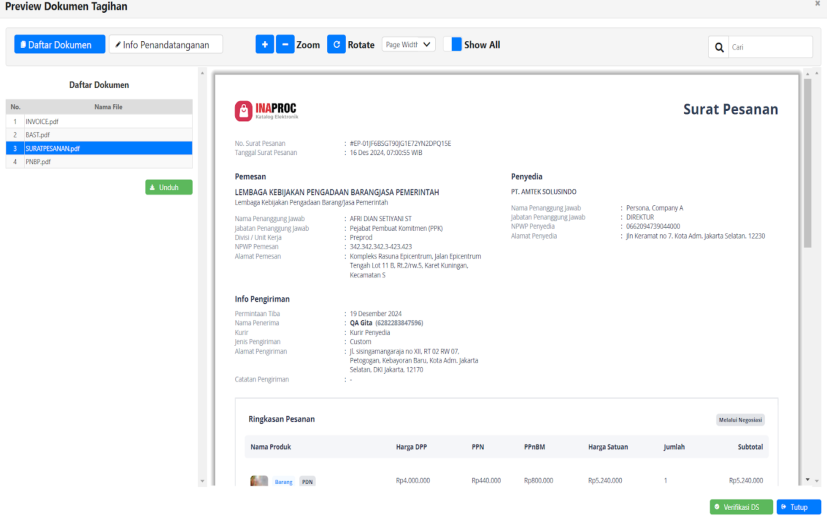Image resolution: width=827 pixels, height=516 pixels.
Task: Click the Verifikasi DS button
Action: (x=741, y=507)
